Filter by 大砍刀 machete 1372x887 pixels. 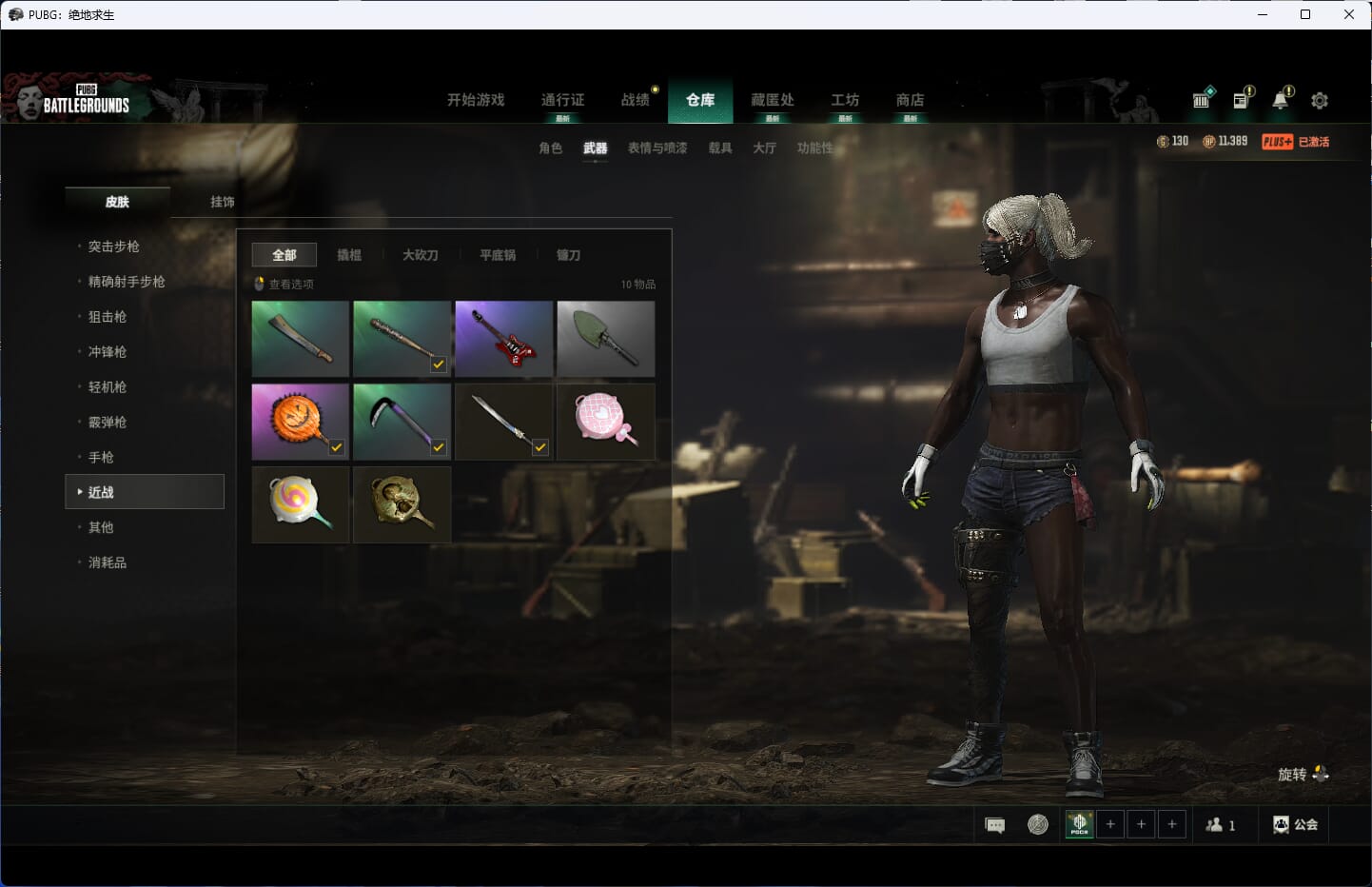tap(421, 255)
